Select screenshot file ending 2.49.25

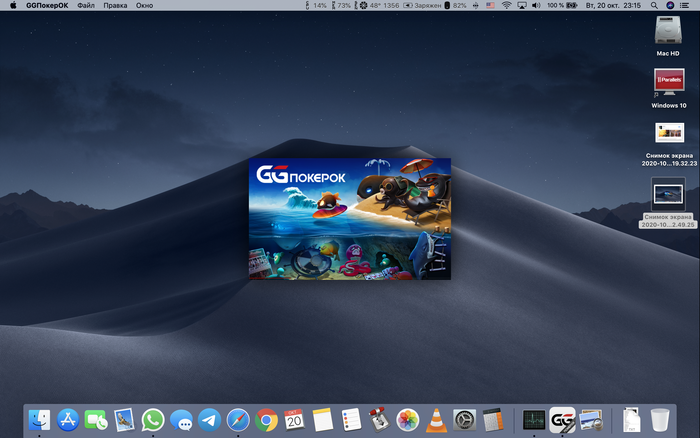668,203
